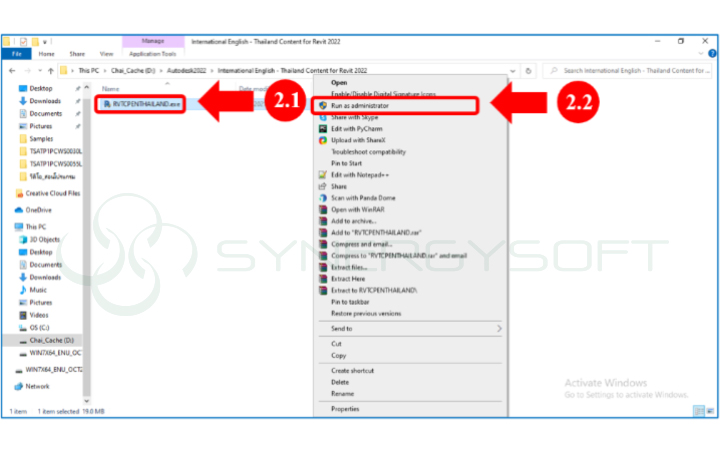
Task: Select Chai_Cache (D:) drive in navigation pane
Action: click(x=49, y=340)
